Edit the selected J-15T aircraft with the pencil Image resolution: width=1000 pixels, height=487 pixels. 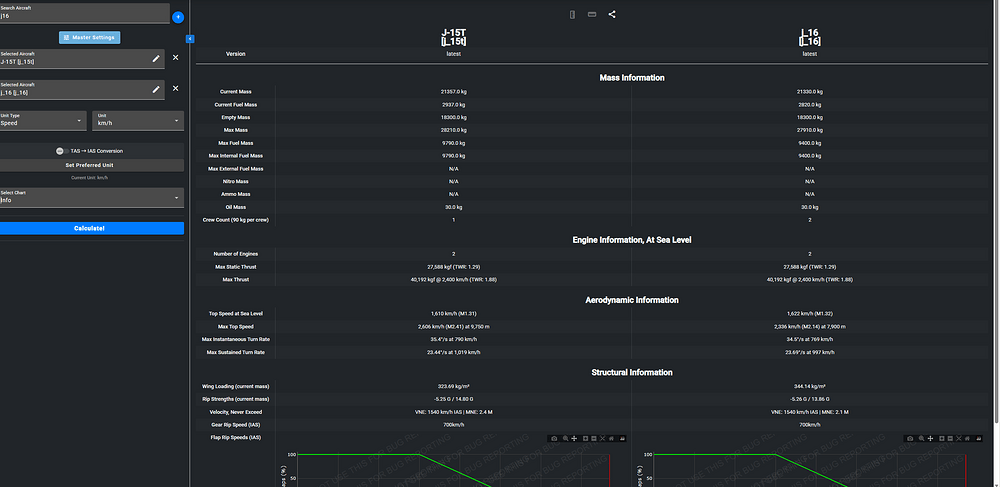pyautogui.click(x=156, y=59)
